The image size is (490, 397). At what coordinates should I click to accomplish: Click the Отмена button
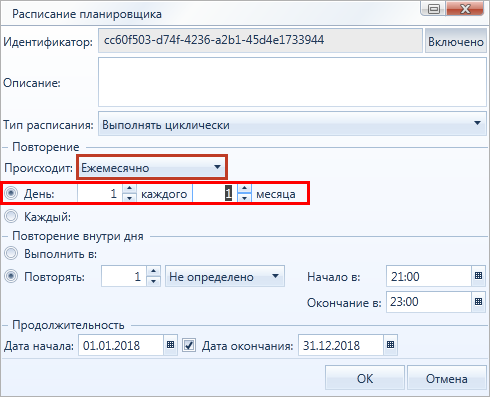(446, 378)
